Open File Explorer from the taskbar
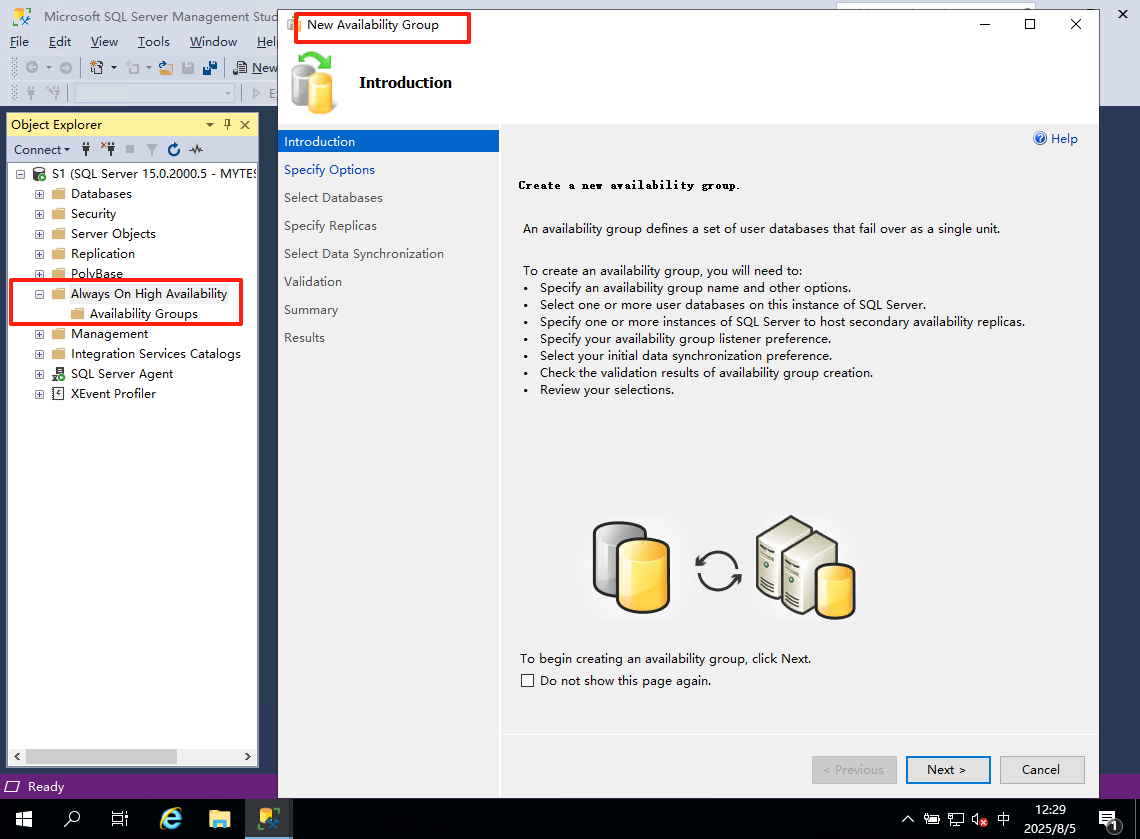1140x839 pixels. click(x=219, y=819)
